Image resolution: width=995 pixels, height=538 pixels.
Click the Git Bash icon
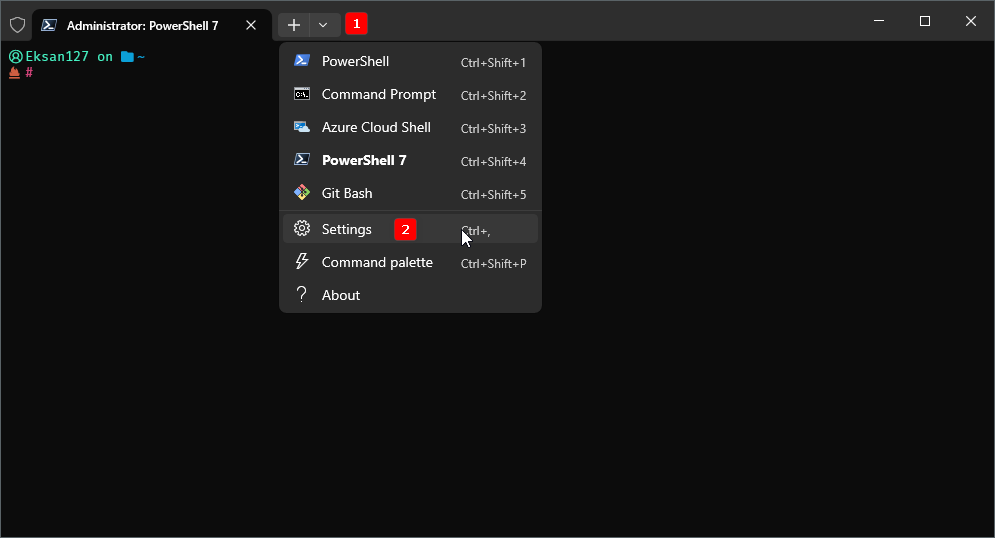point(301,193)
